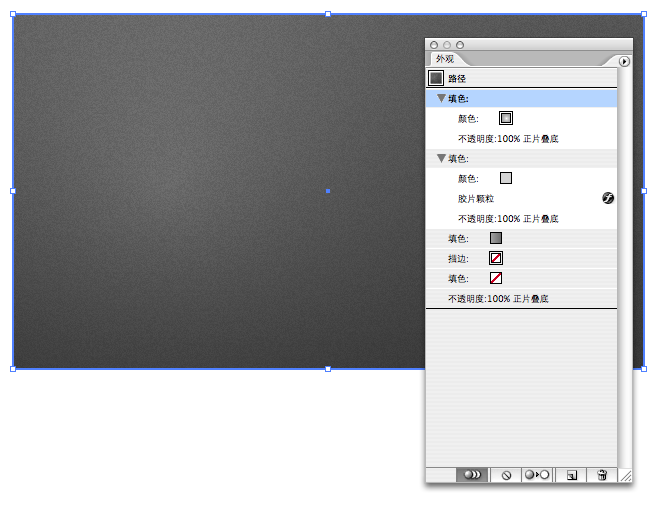Click the Clear Appearance icon

506,475
